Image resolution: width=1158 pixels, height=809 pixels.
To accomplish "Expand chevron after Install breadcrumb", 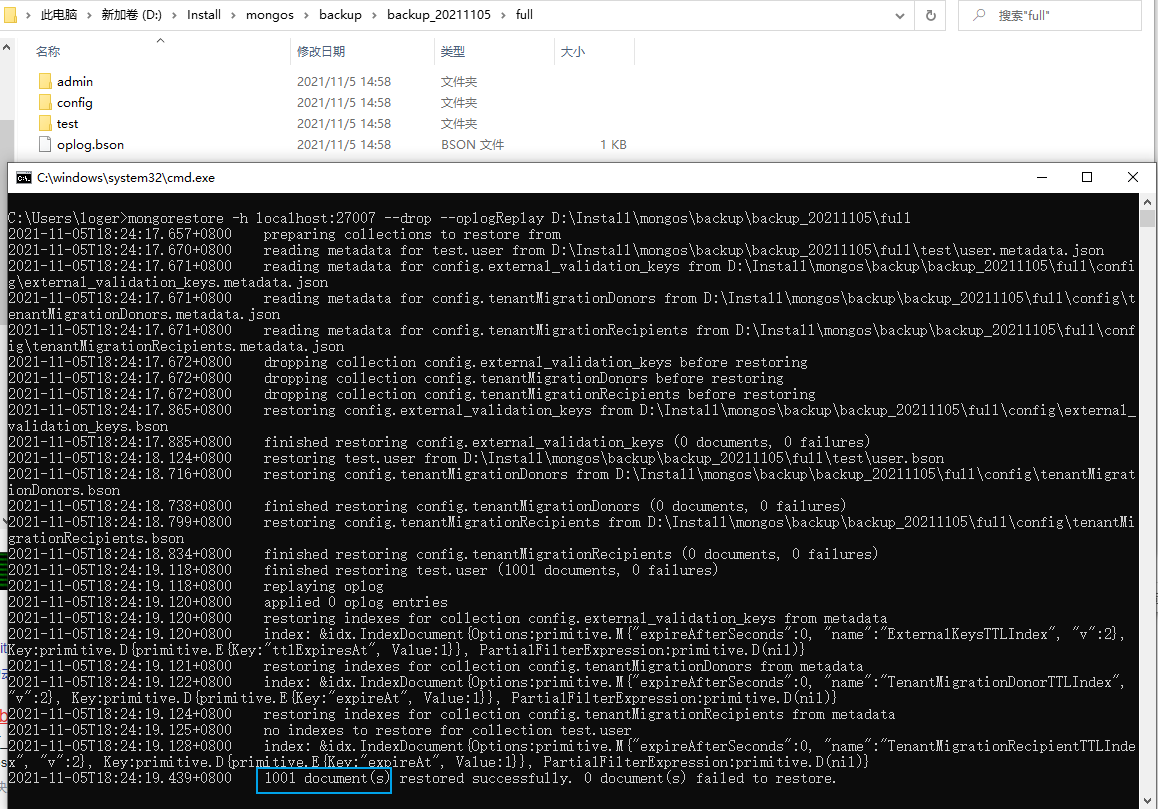I will click(x=233, y=15).
